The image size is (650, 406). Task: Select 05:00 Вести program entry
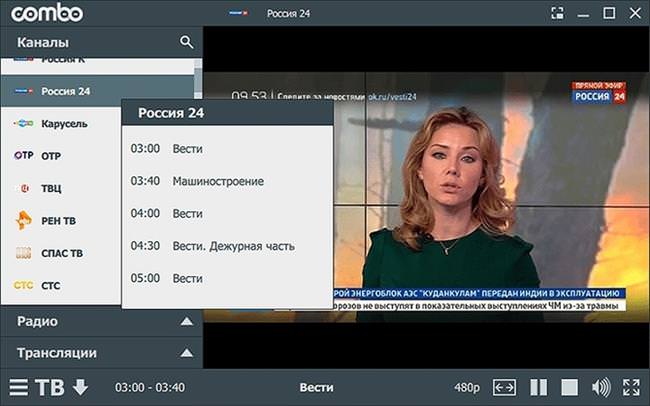pos(227,278)
